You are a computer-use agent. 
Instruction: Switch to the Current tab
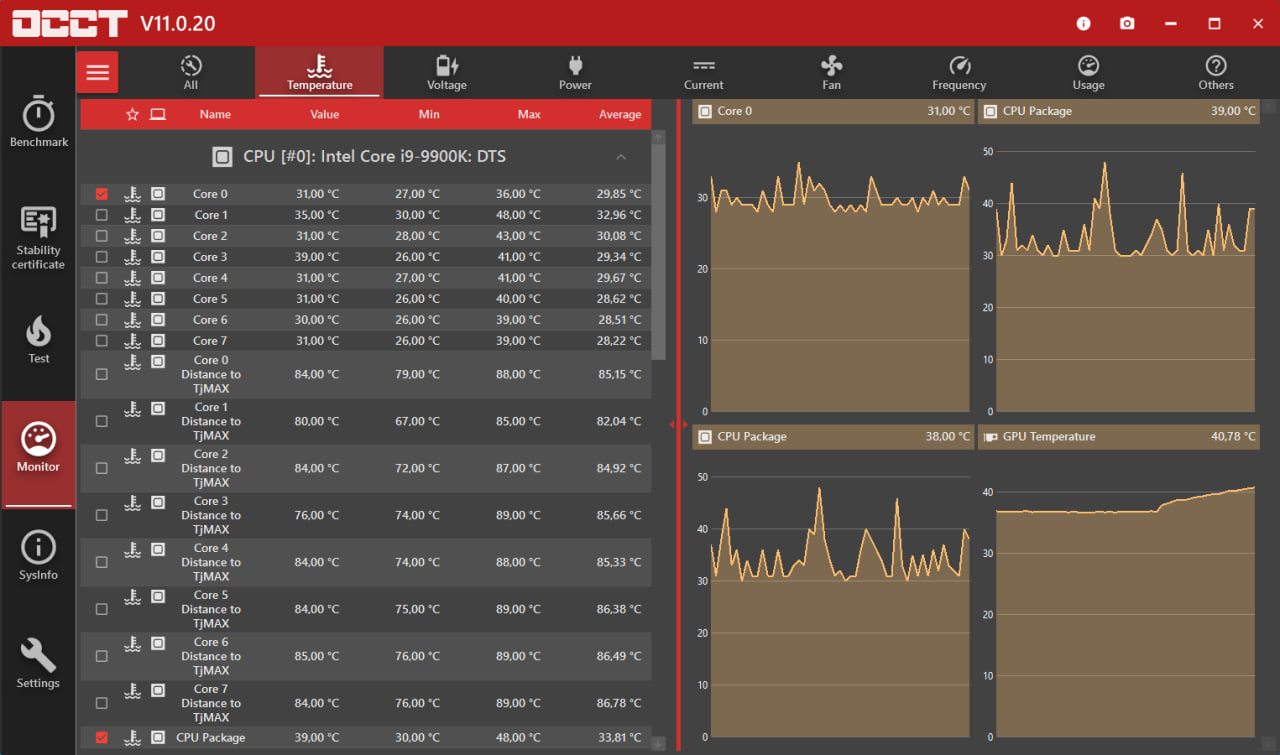pos(703,72)
